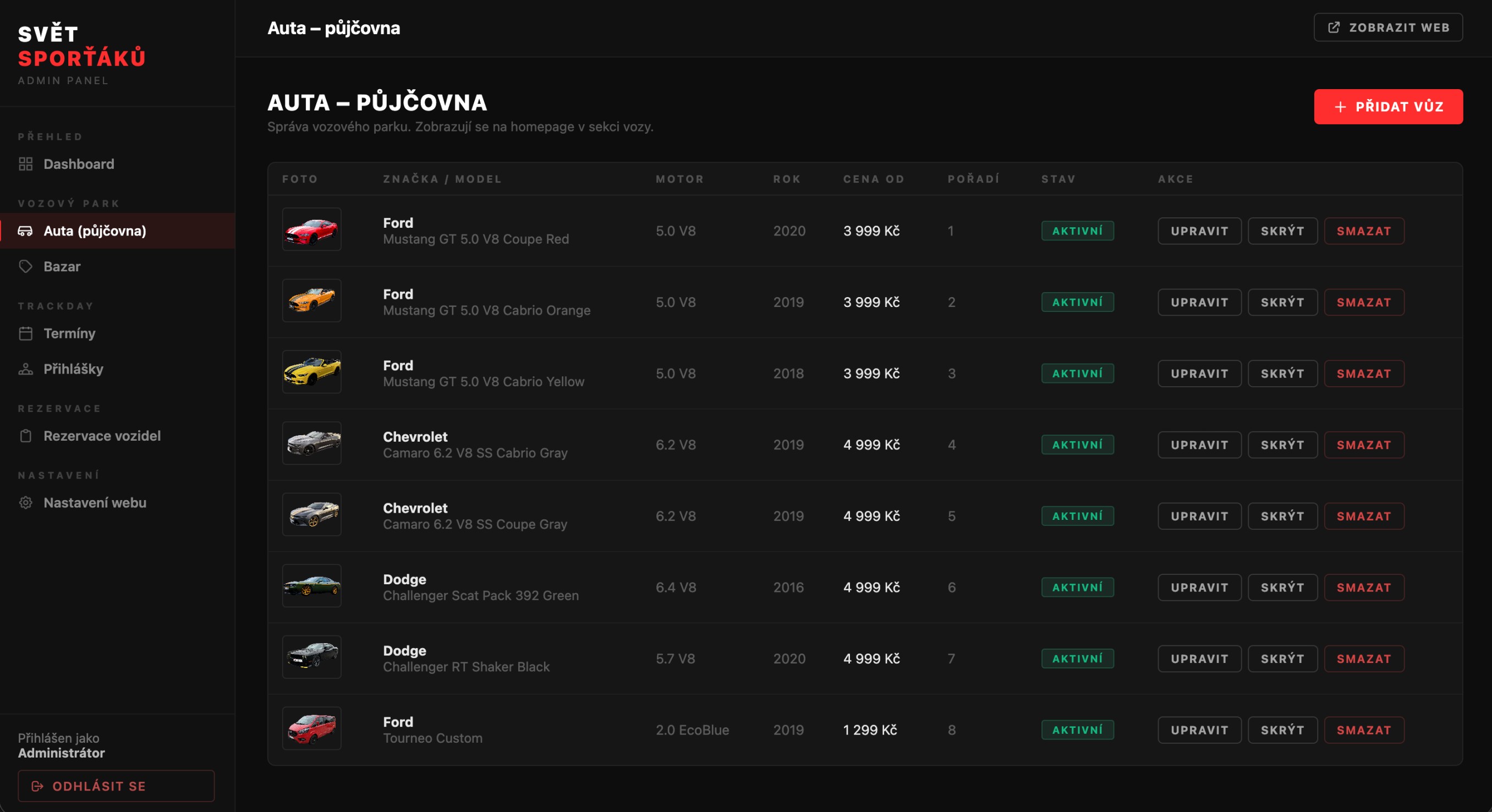
Task: Hide the Mustang GT Coupe Red car
Action: [1283, 231]
